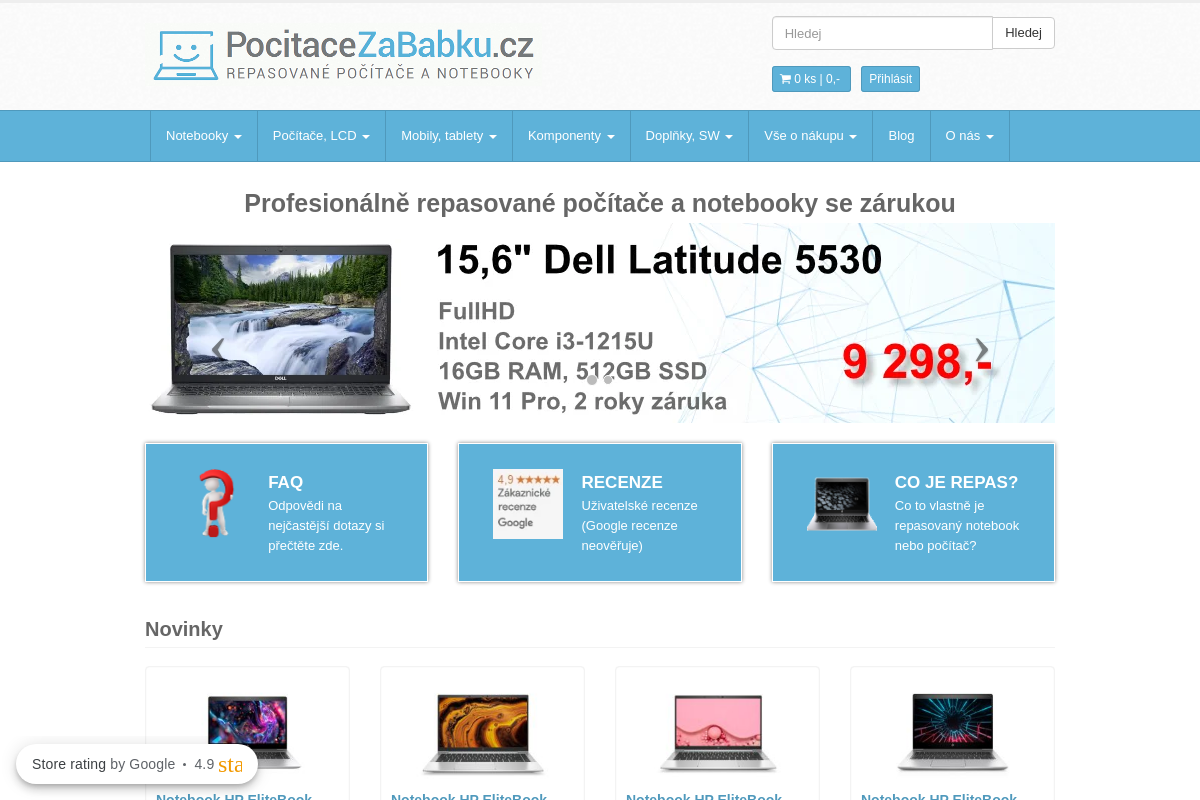1200x800 pixels.
Task: Select the first carousel indicator dot
Action: pyautogui.click(x=592, y=380)
